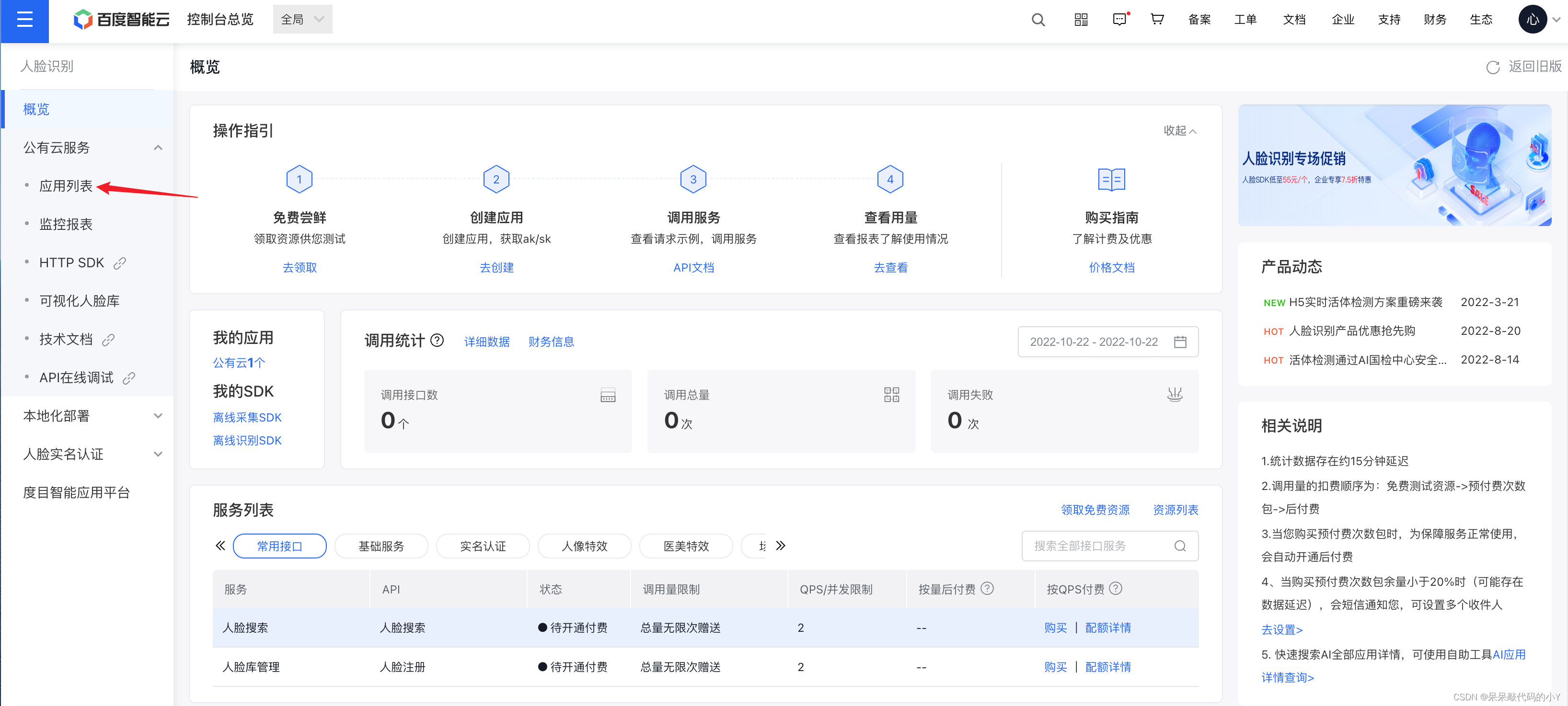Open 财务 in the top navigation

pos(1435,20)
